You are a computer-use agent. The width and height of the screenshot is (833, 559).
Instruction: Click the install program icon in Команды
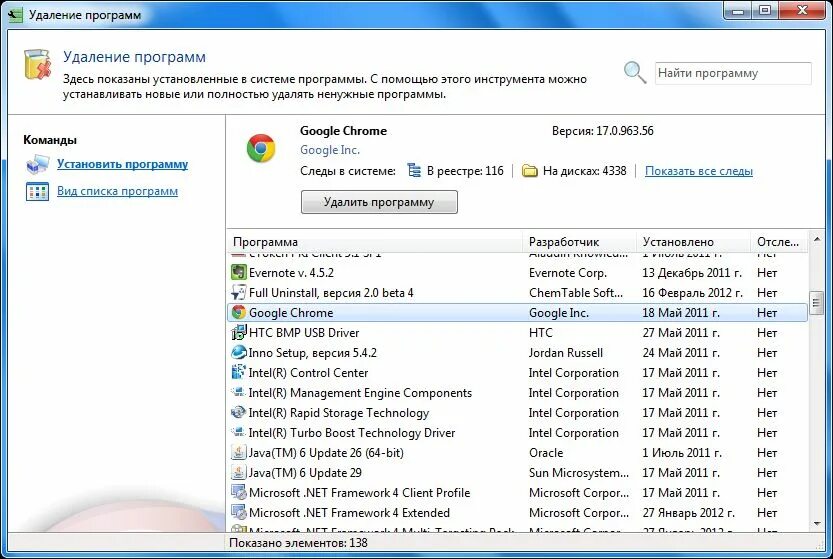[37, 164]
